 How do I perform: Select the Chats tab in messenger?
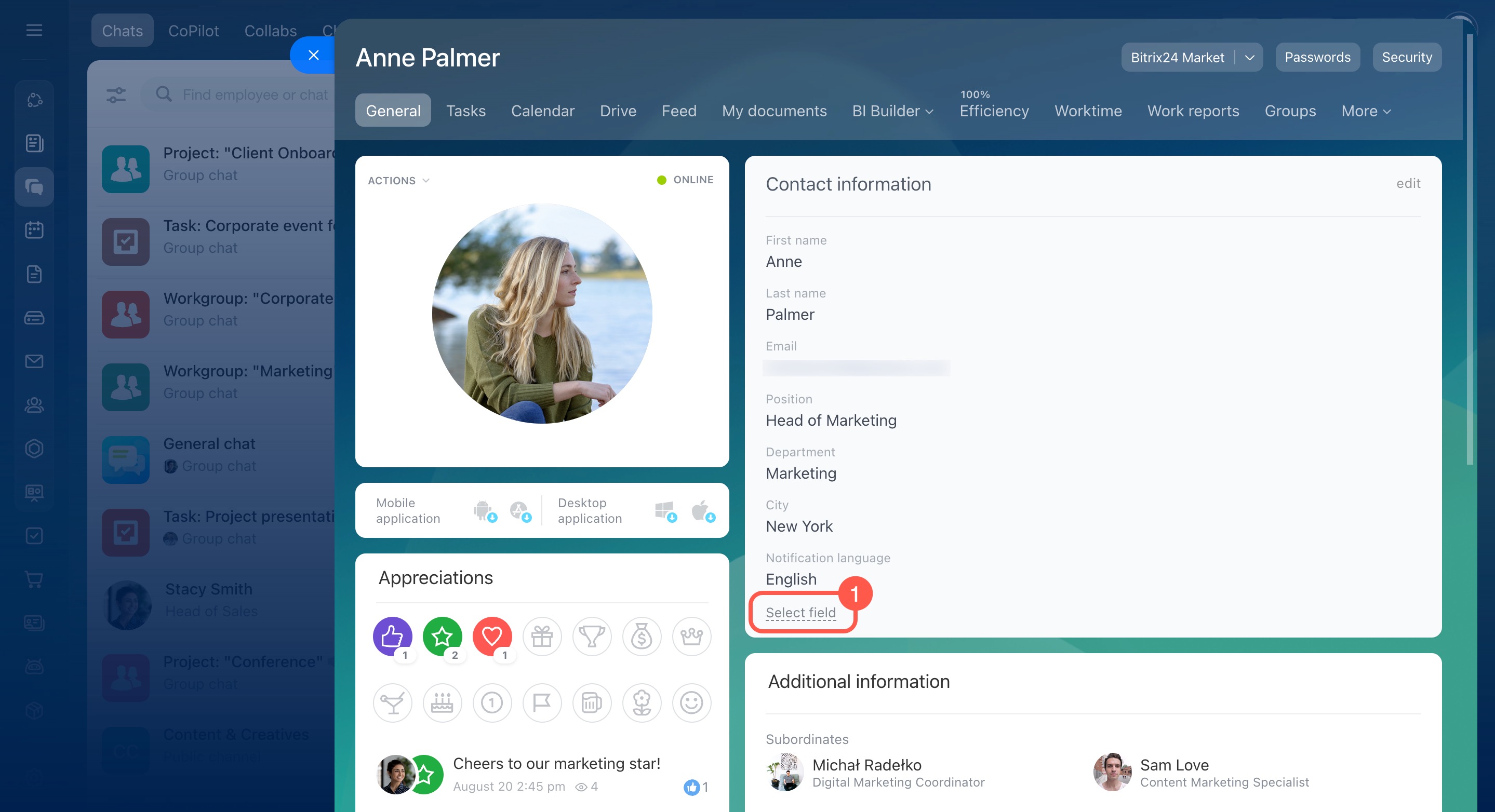[x=123, y=30]
